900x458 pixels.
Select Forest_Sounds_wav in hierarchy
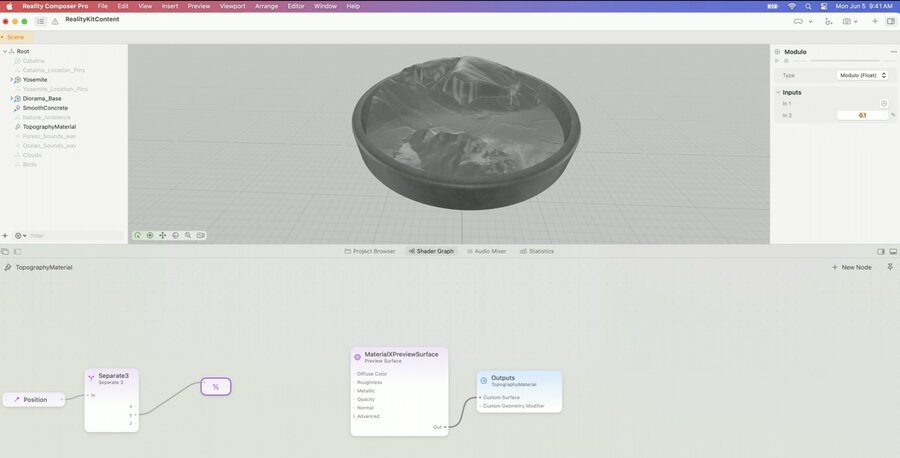point(49,136)
